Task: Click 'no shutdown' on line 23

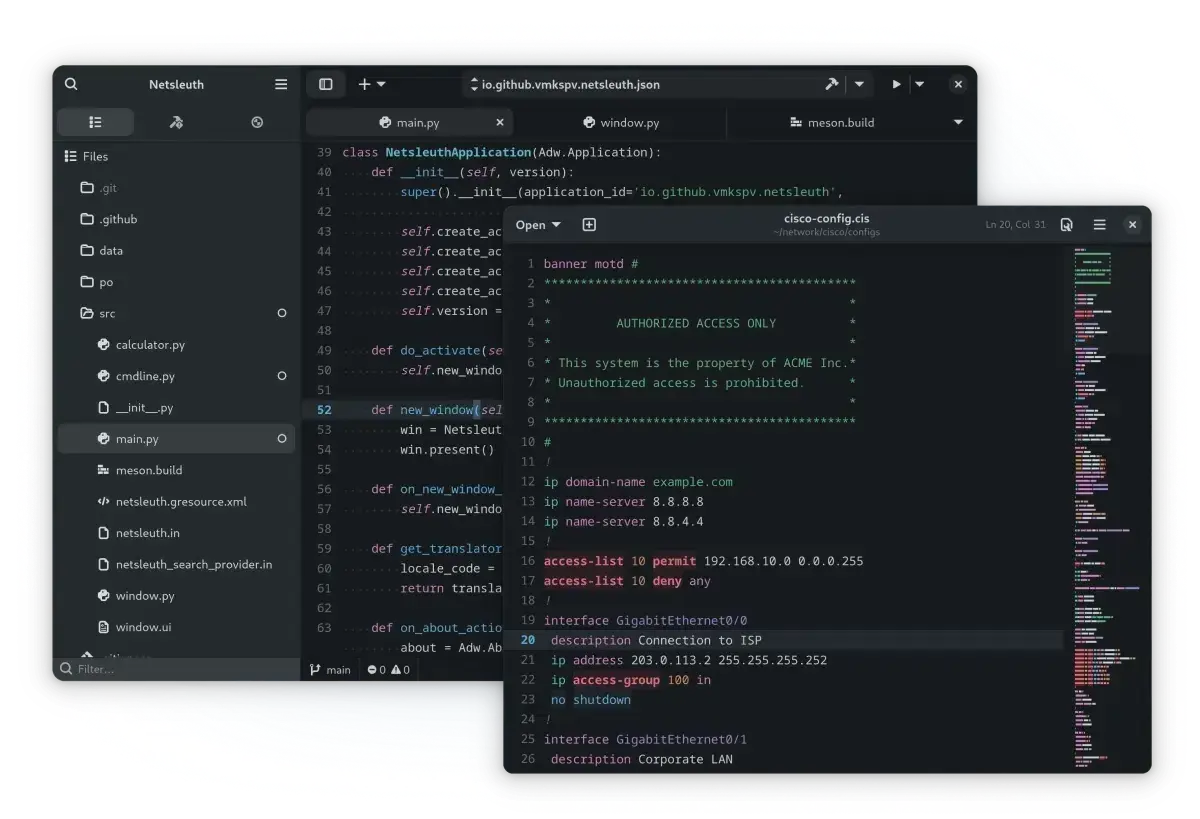Action: click(591, 700)
